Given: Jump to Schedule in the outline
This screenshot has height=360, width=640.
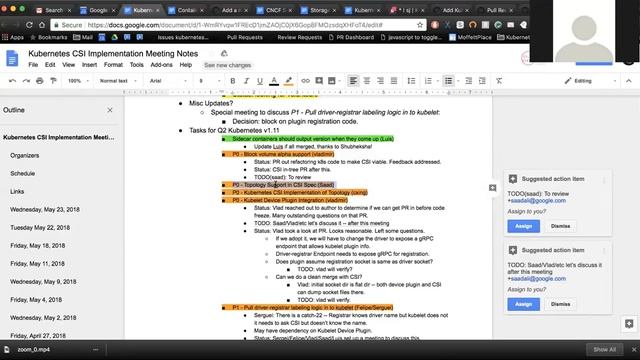Looking at the screenshot, I should pyautogui.click(x=22, y=173).
